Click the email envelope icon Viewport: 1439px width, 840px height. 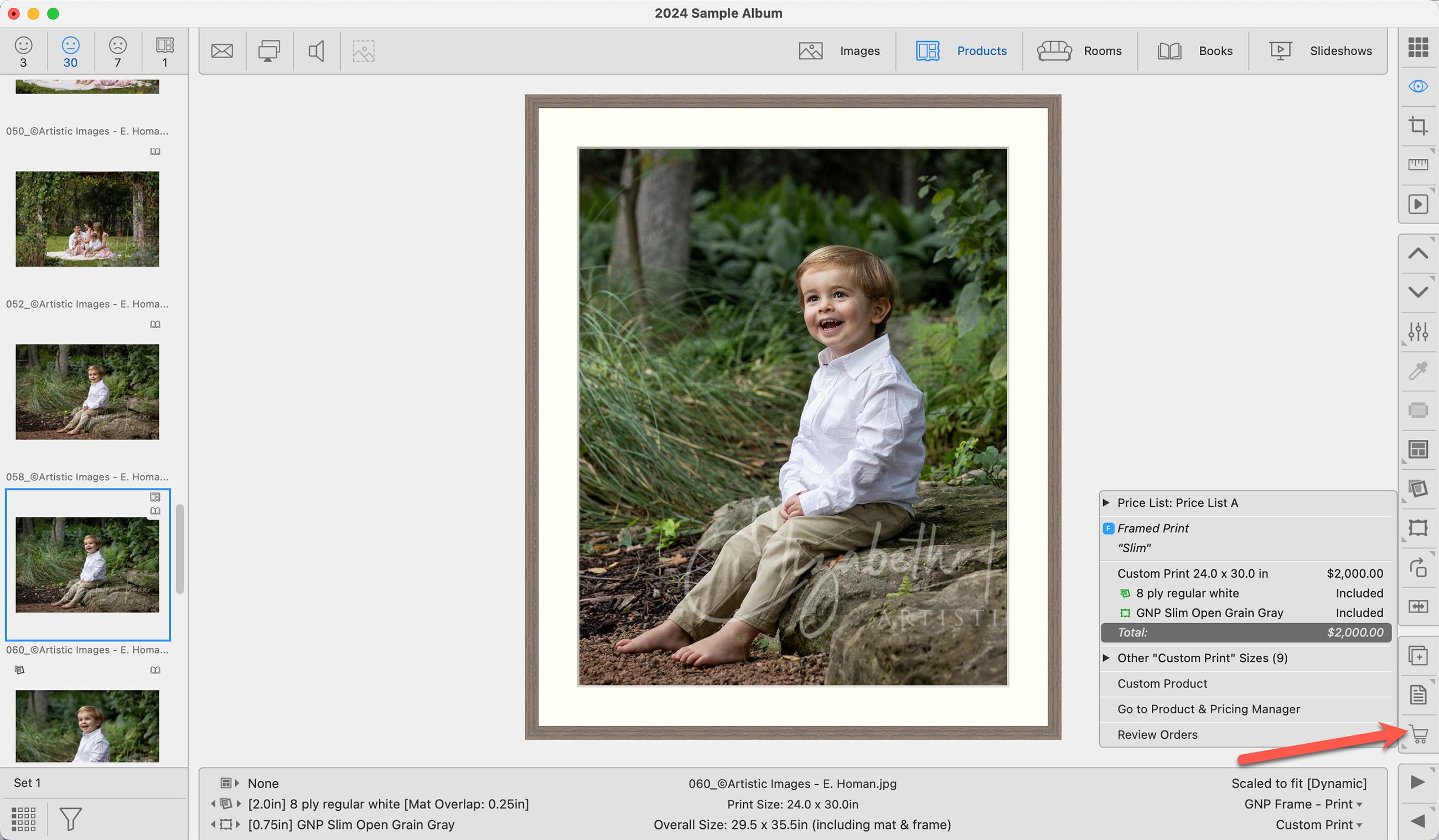[222, 51]
